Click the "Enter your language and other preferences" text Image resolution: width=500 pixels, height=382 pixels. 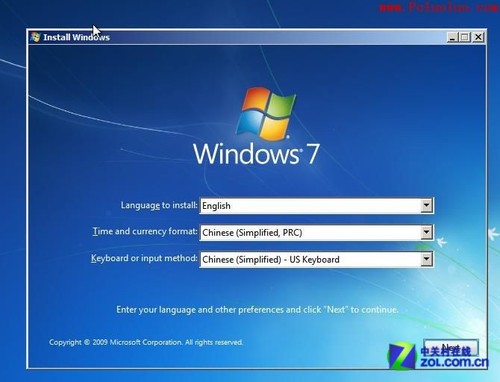[x=257, y=310]
